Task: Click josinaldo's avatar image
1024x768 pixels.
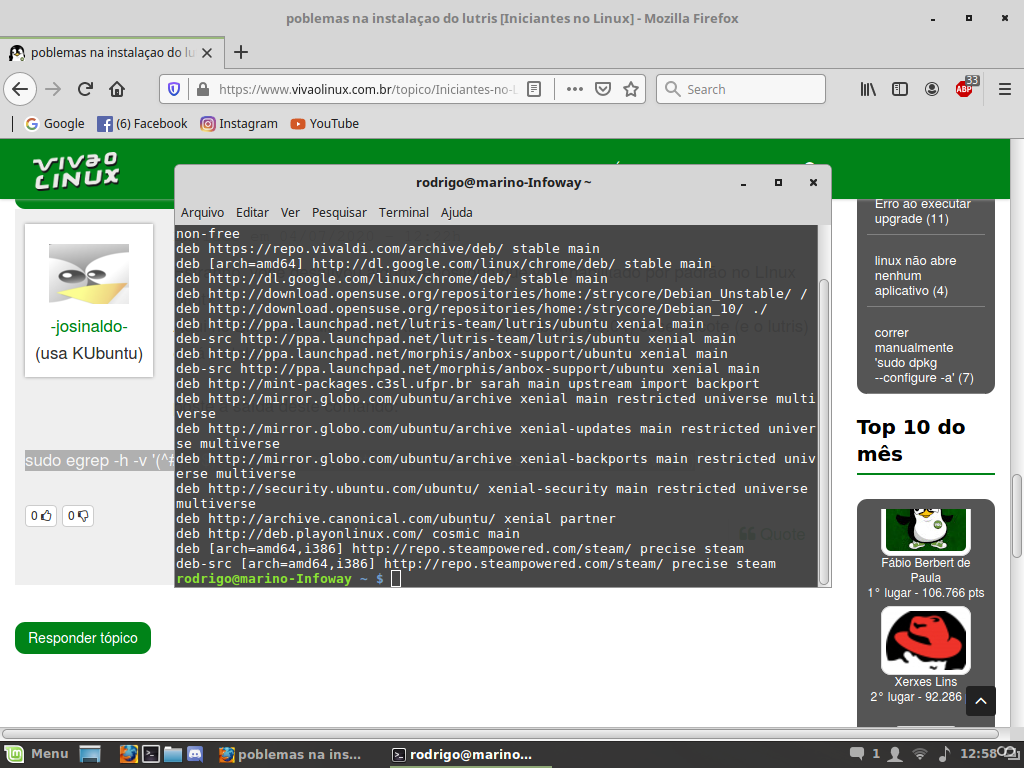Action: 89,274
